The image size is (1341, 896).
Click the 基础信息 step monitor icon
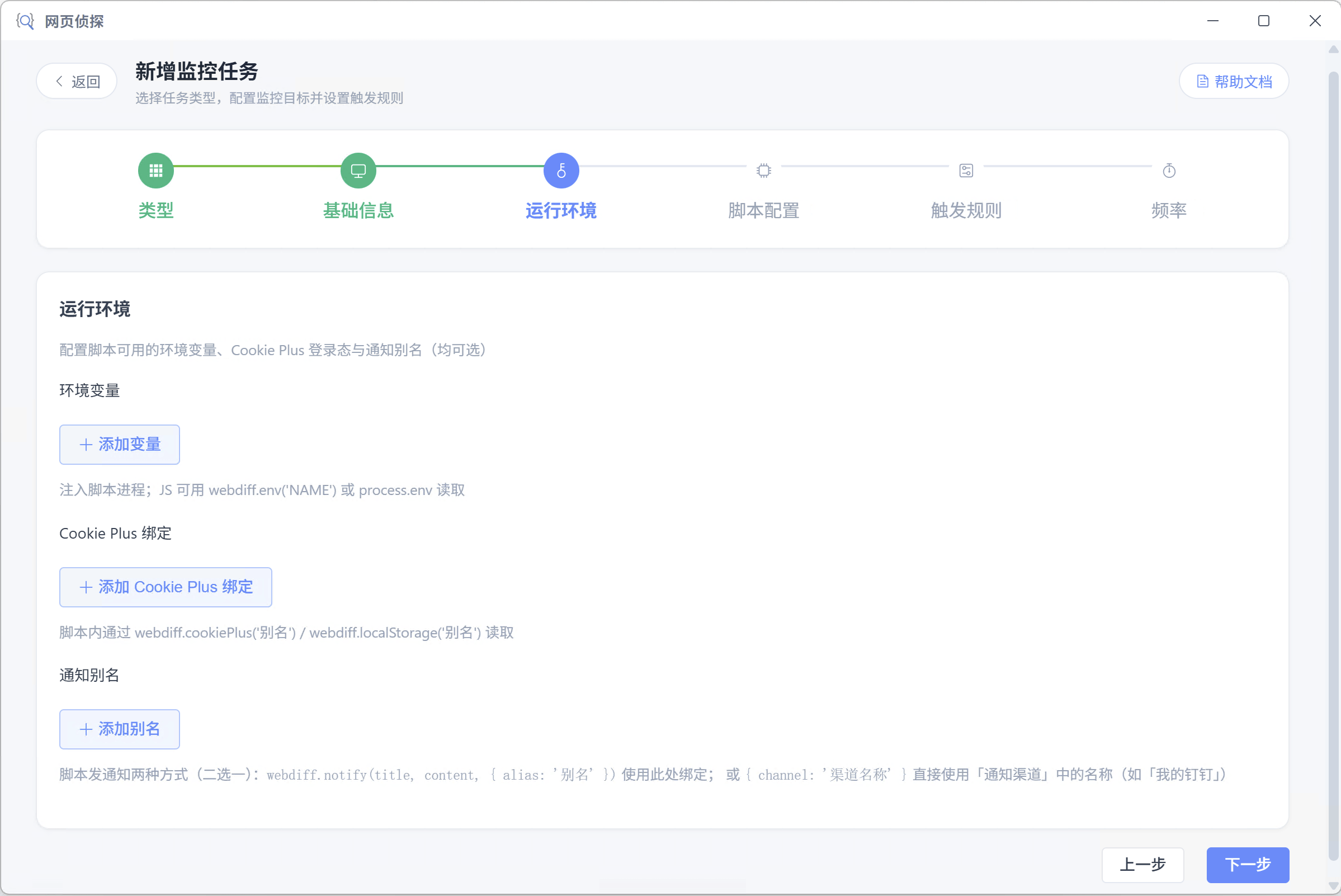tap(358, 170)
